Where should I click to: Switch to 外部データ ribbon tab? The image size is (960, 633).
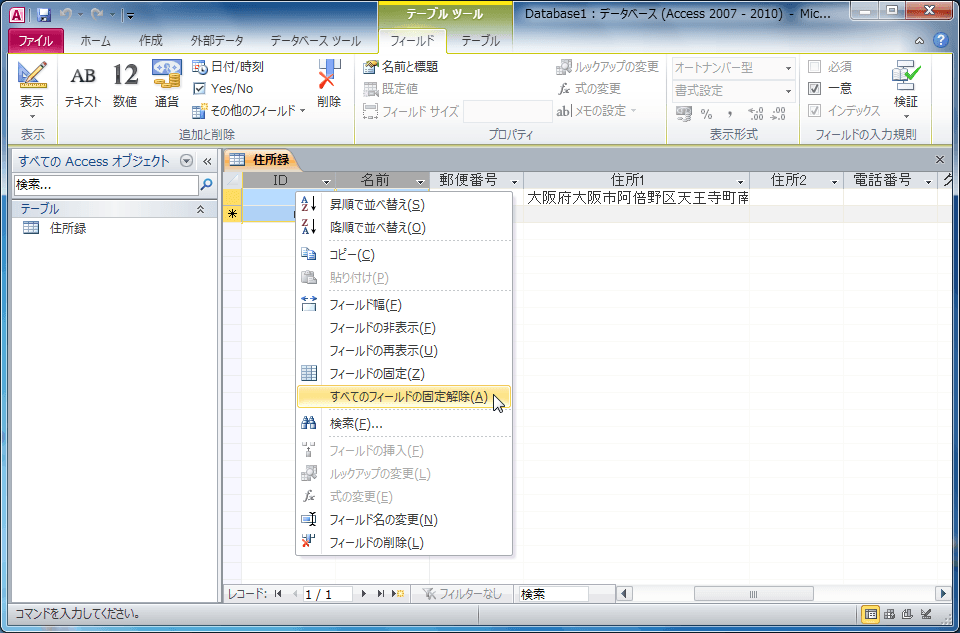[217, 41]
